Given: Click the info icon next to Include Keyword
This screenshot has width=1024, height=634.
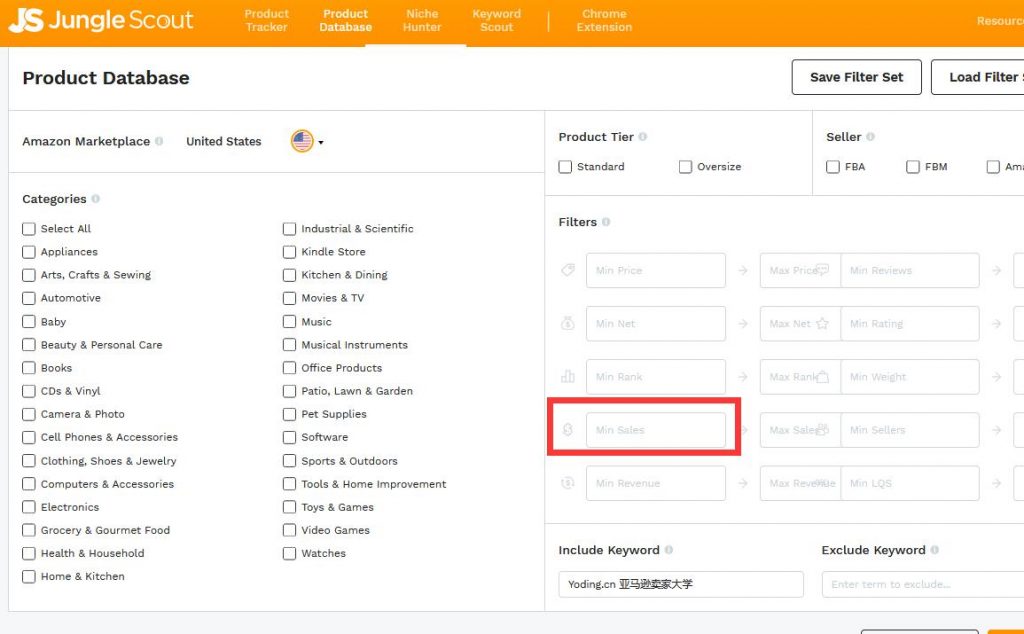Looking at the screenshot, I should click(669, 550).
